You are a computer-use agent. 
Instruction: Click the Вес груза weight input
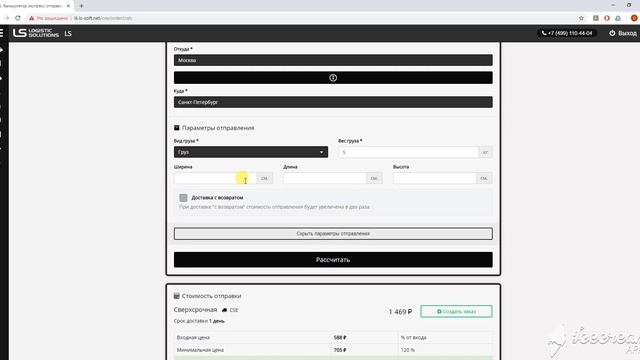click(408, 152)
